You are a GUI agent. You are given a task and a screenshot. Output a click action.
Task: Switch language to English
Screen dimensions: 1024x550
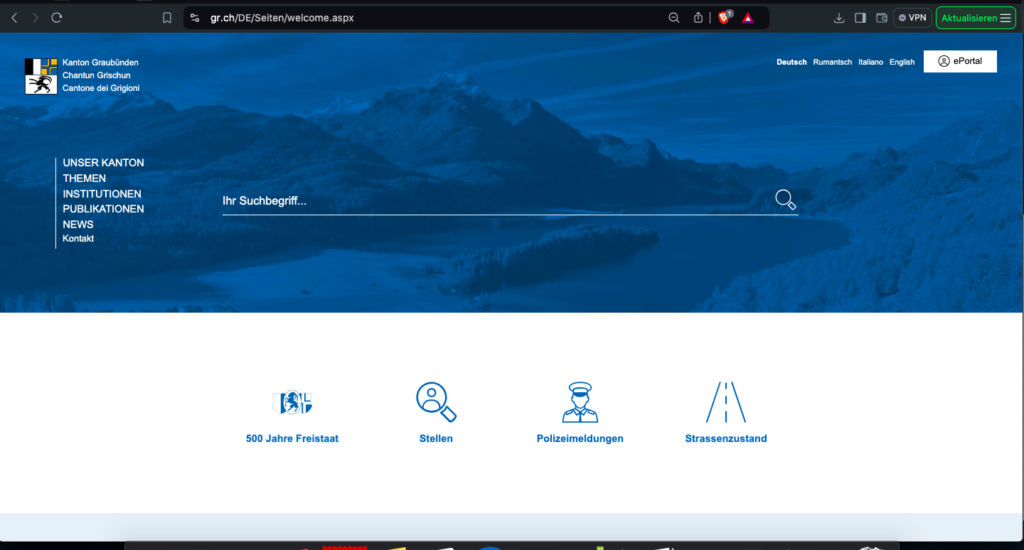pos(902,62)
